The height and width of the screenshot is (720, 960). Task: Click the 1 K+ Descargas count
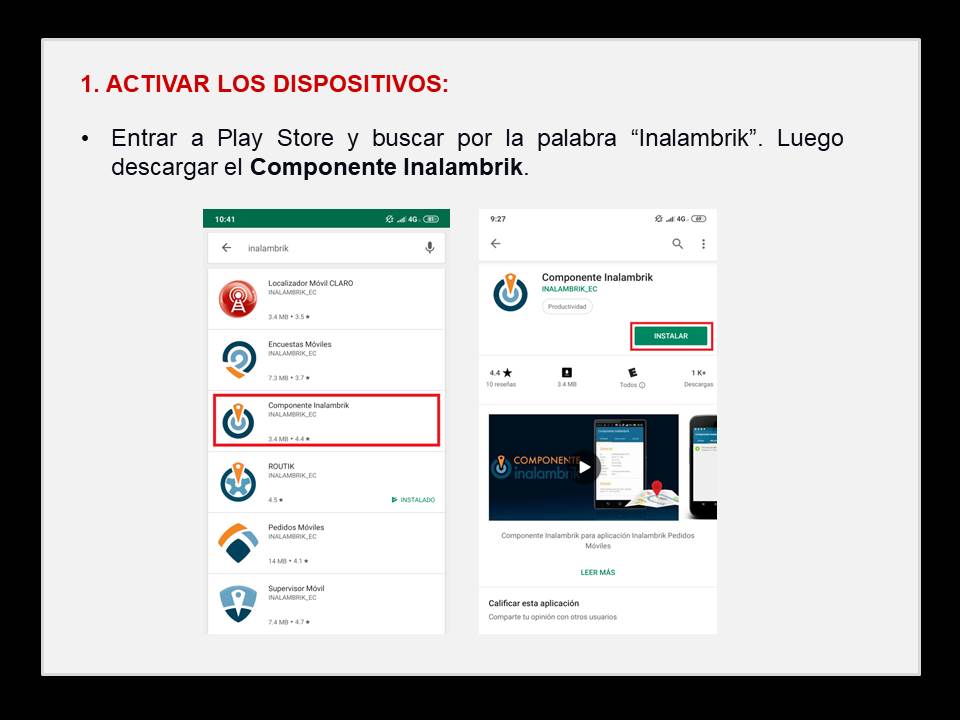699,378
